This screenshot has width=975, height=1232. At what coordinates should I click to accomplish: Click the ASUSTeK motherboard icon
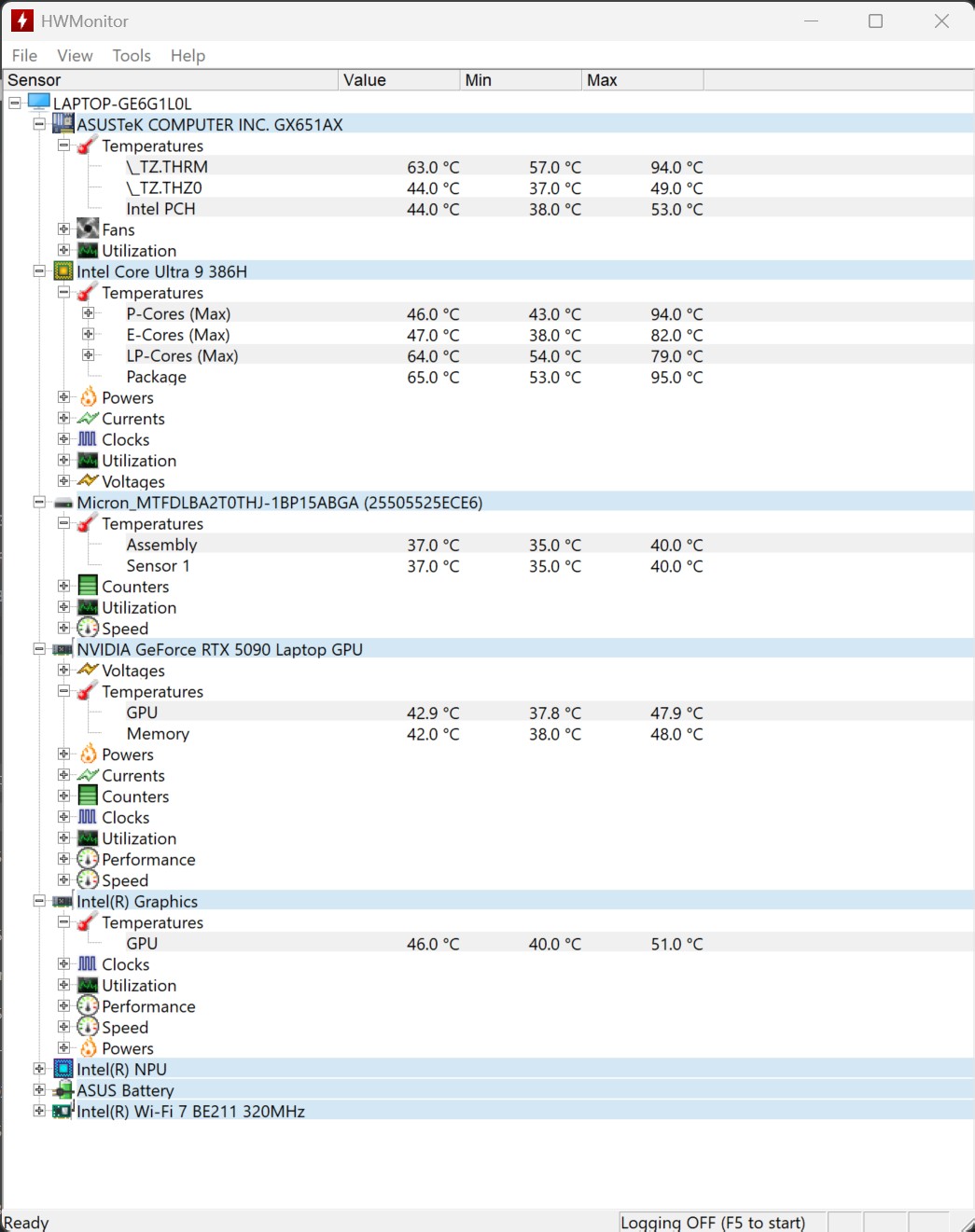[63, 123]
